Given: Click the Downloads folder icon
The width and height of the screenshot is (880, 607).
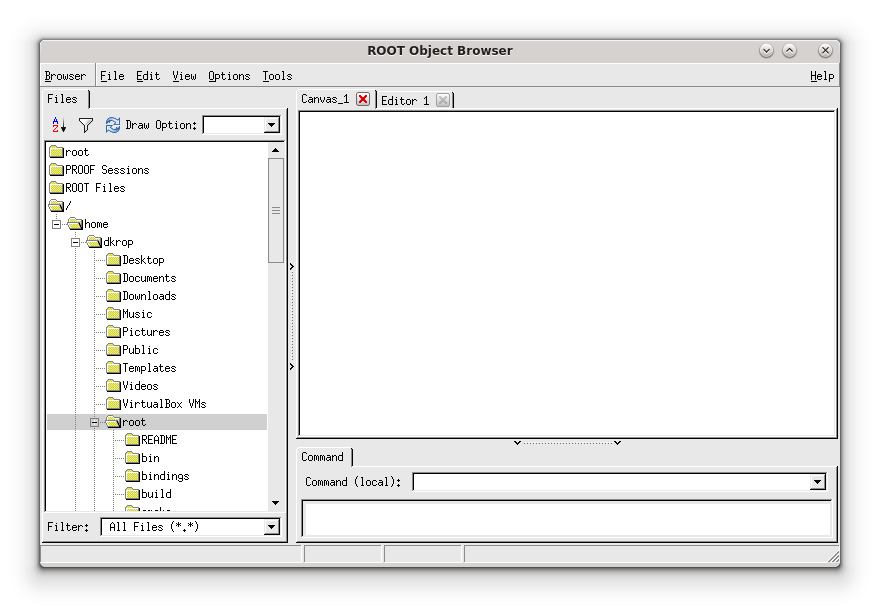Looking at the screenshot, I should [x=114, y=296].
